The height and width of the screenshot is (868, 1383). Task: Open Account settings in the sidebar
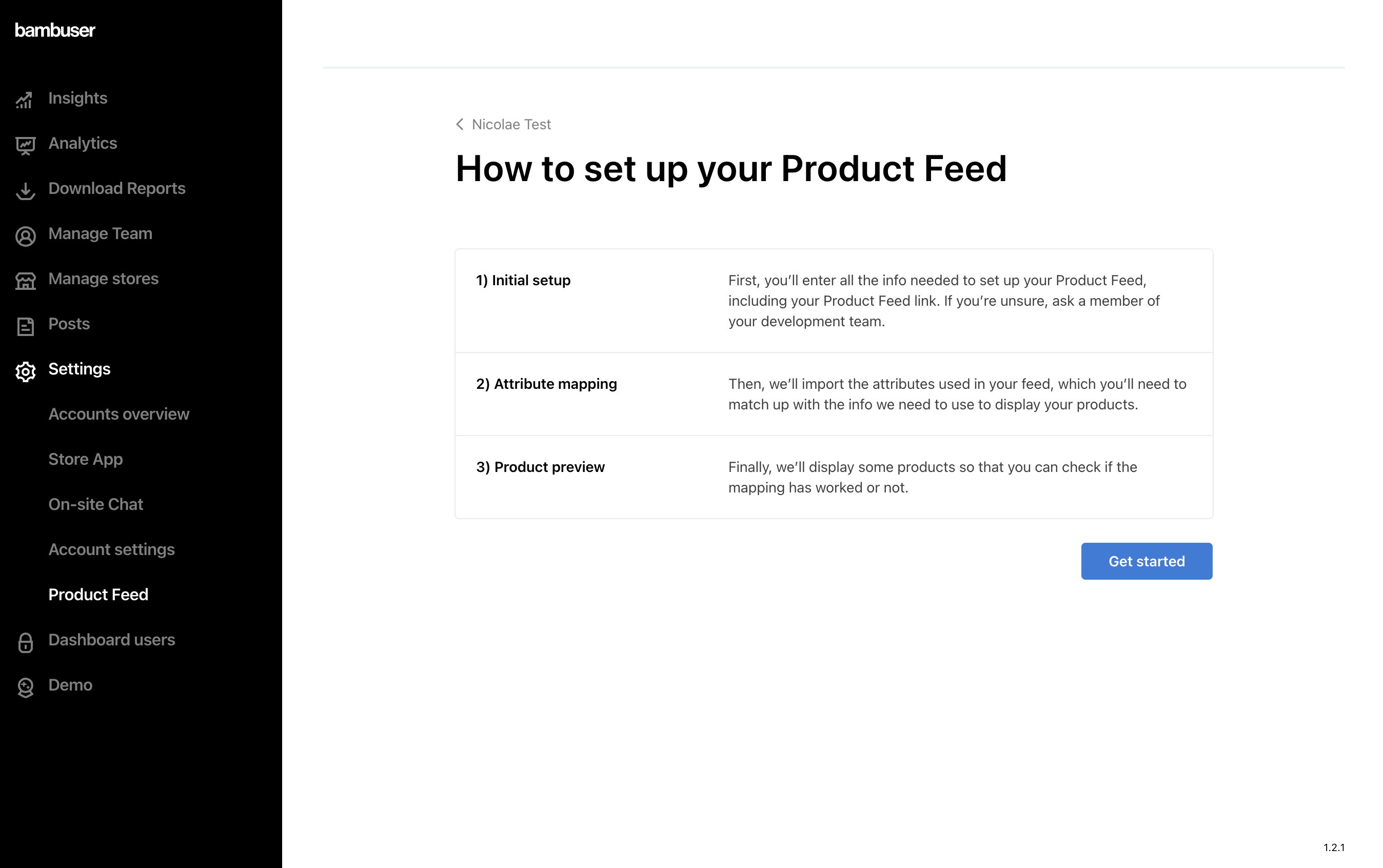pyautogui.click(x=111, y=549)
